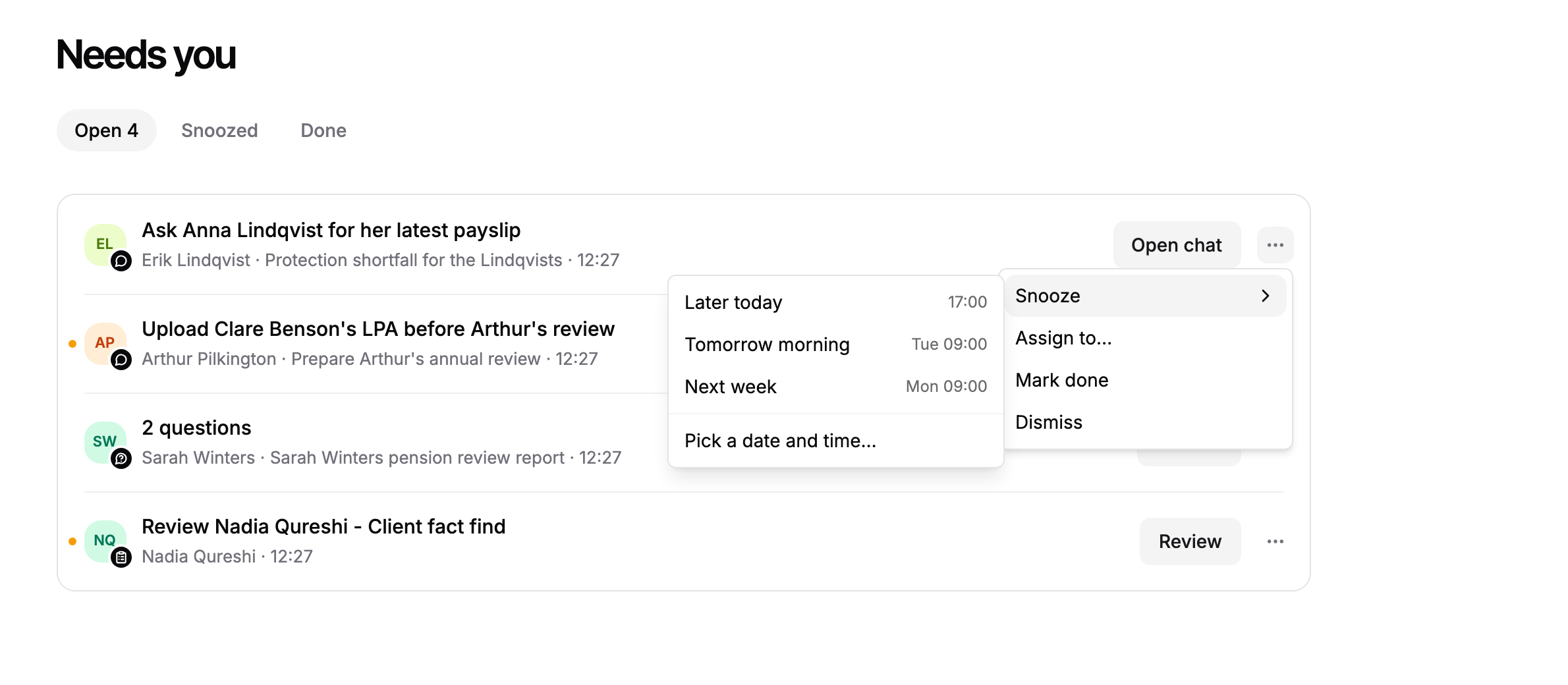The height and width of the screenshot is (685, 1568).
Task: Open more options for Ask Anna Lindqvist task
Action: tap(1275, 245)
